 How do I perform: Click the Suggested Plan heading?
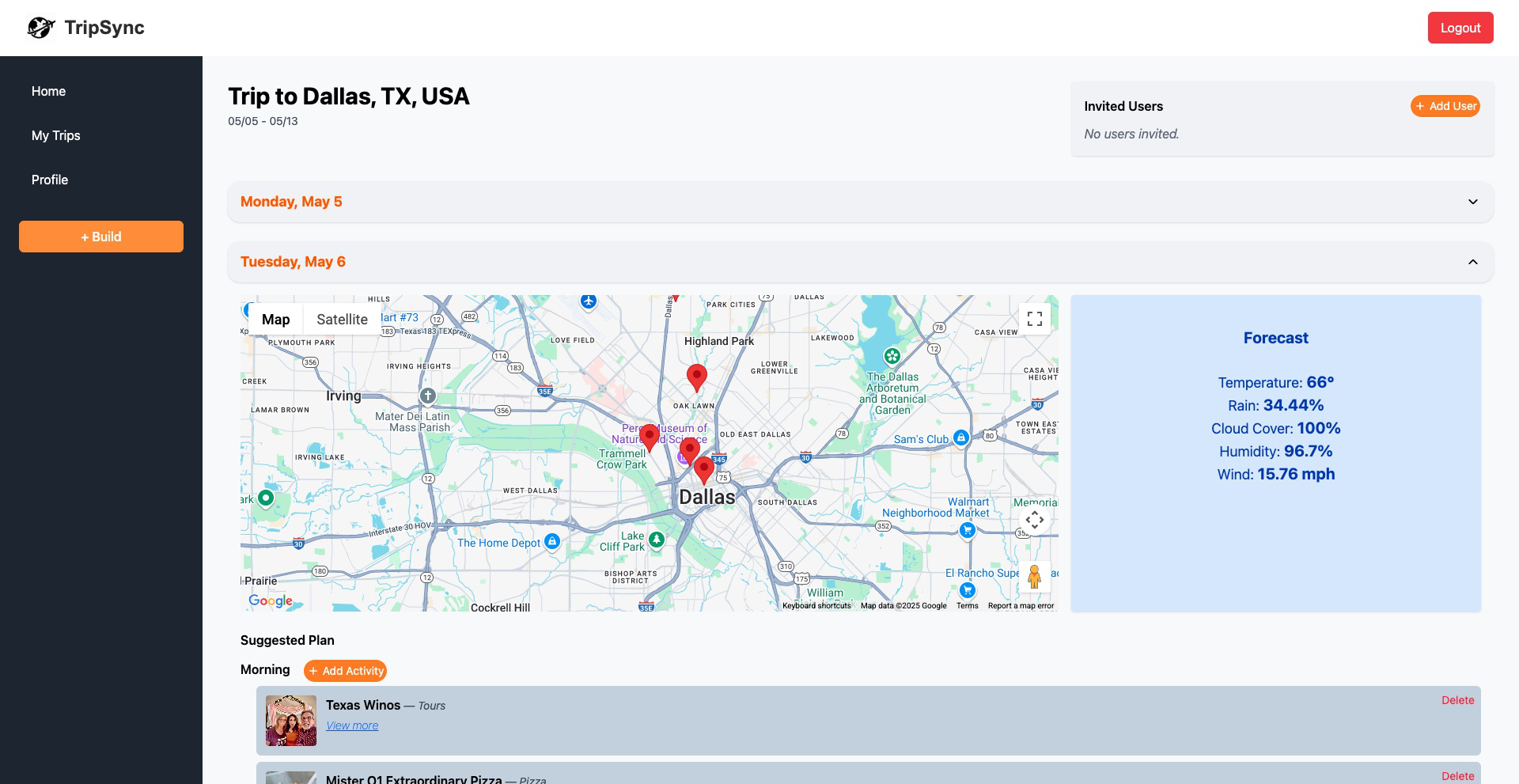coord(287,640)
